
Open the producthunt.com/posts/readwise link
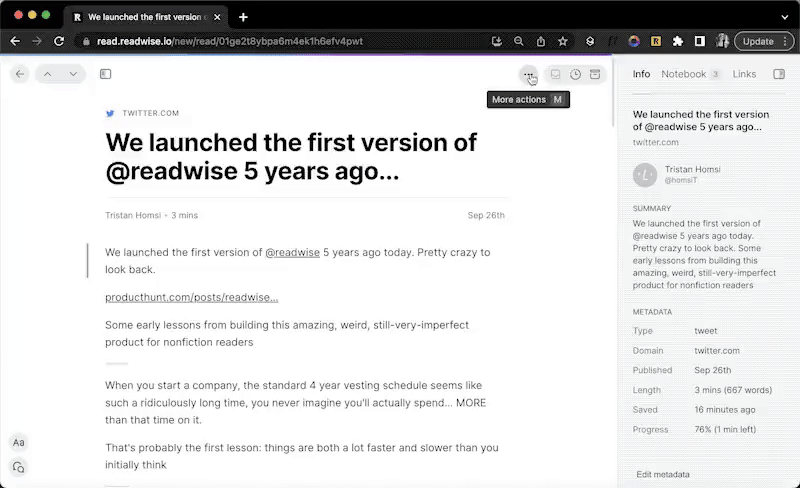[x=191, y=297]
